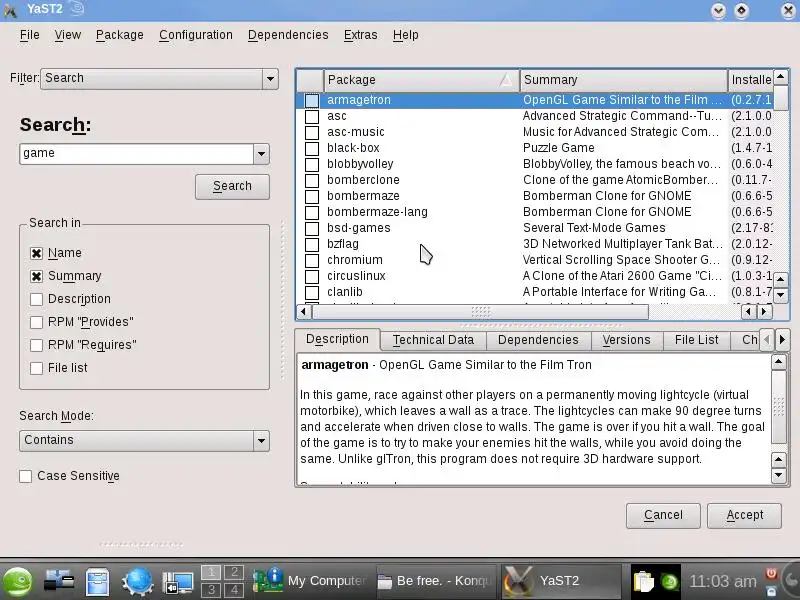Click the Search button

tap(232, 187)
